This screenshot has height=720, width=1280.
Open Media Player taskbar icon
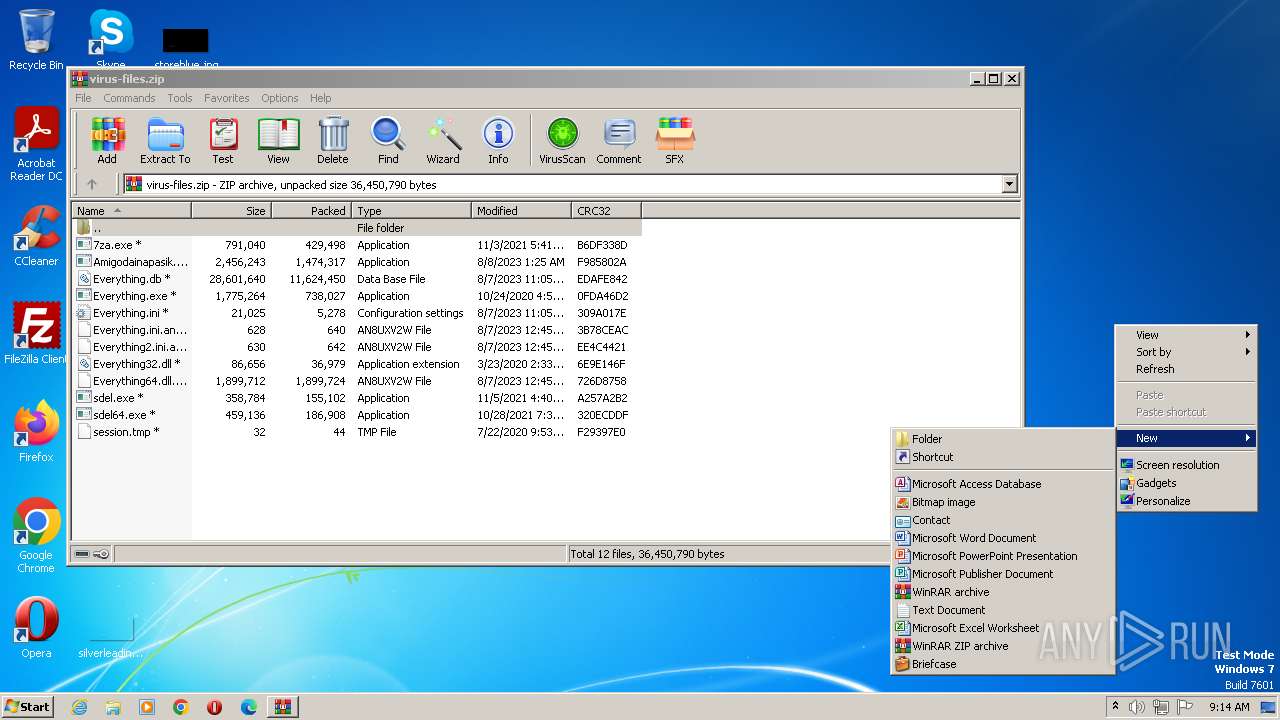click(147, 707)
